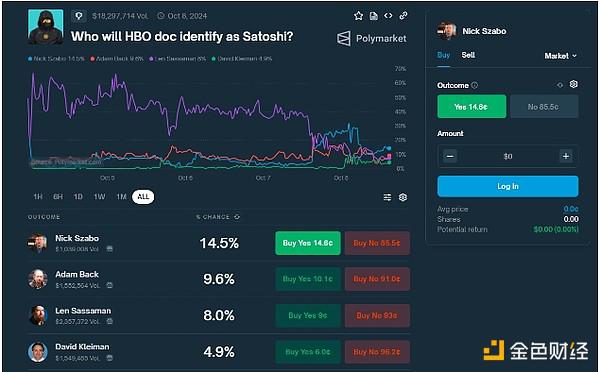The width and height of the screenshot is (600, 372).
Task: Select No 85.5¢ outcome
Action: (x=544, y=107)
